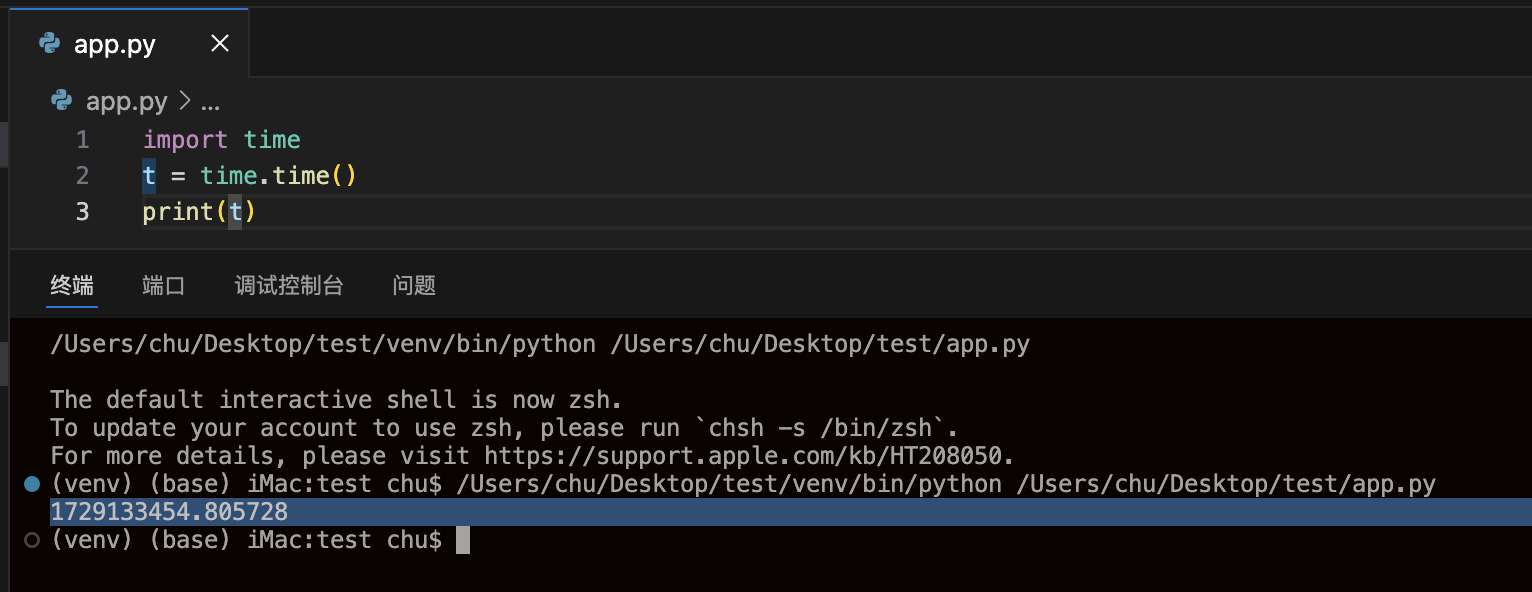The height and width of the screenshot is (592, 1532).
Task: Show the 调试控制台 panel tab
Action: [x=289, y=285]
